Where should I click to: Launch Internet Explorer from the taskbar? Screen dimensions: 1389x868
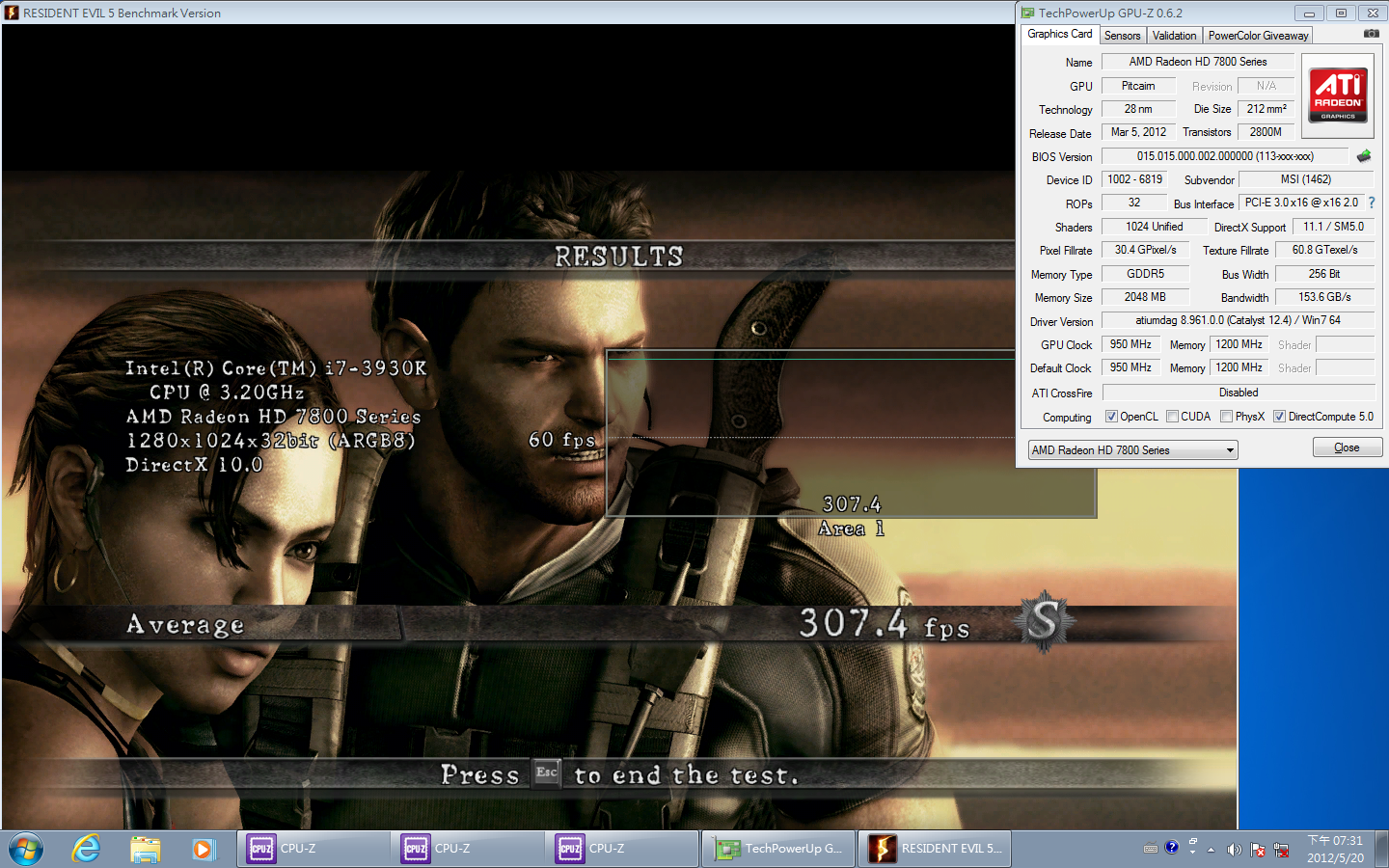(86, 849)
